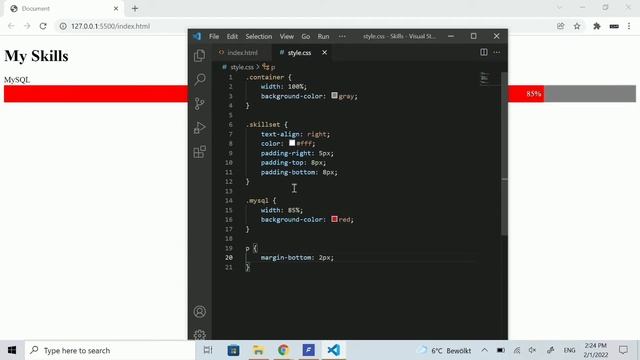Open the VS Code Explorer panel
Screen dimensions: 640x360
click(200, 56)
